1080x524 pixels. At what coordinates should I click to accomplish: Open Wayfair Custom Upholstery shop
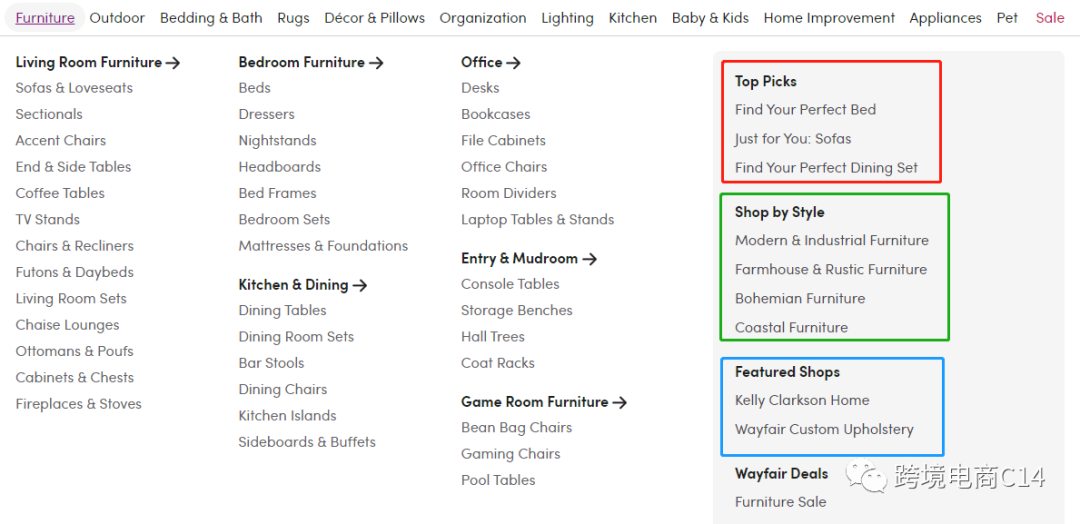824,430
